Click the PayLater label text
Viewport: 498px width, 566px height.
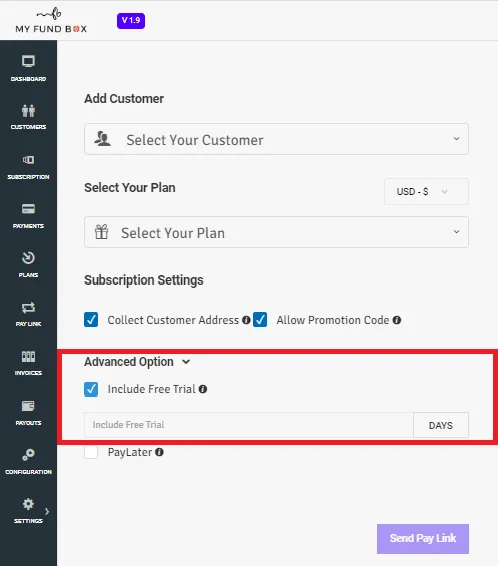click(130, 452)
